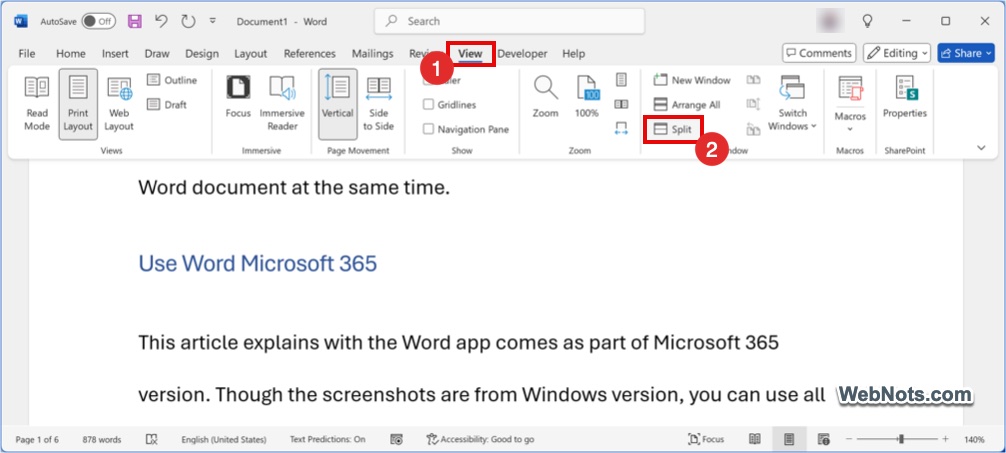
Task: Redo the last action
Action: tap(188, 21)
